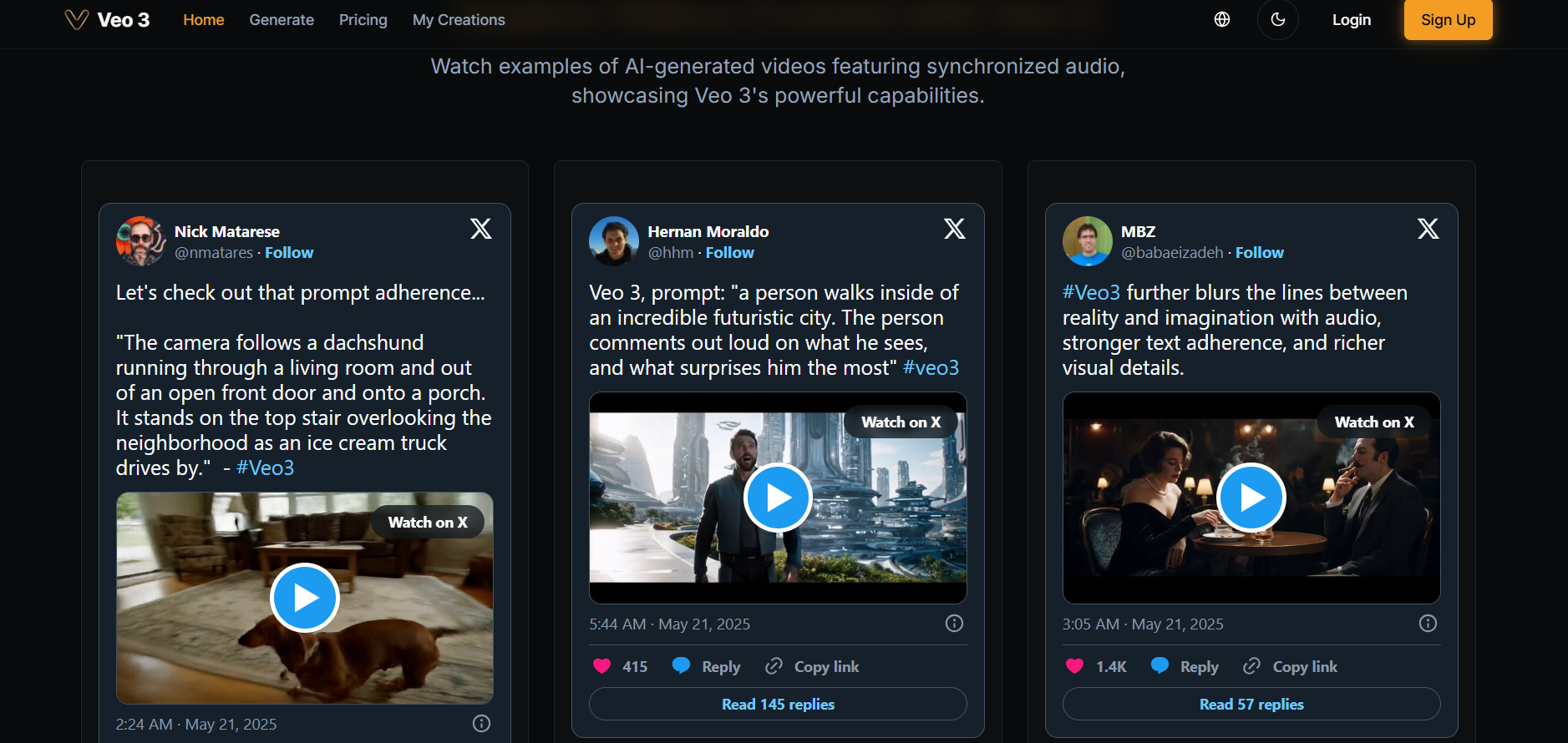Reply to Hernan Moraldo's tweet

click(x=707, y=666)
